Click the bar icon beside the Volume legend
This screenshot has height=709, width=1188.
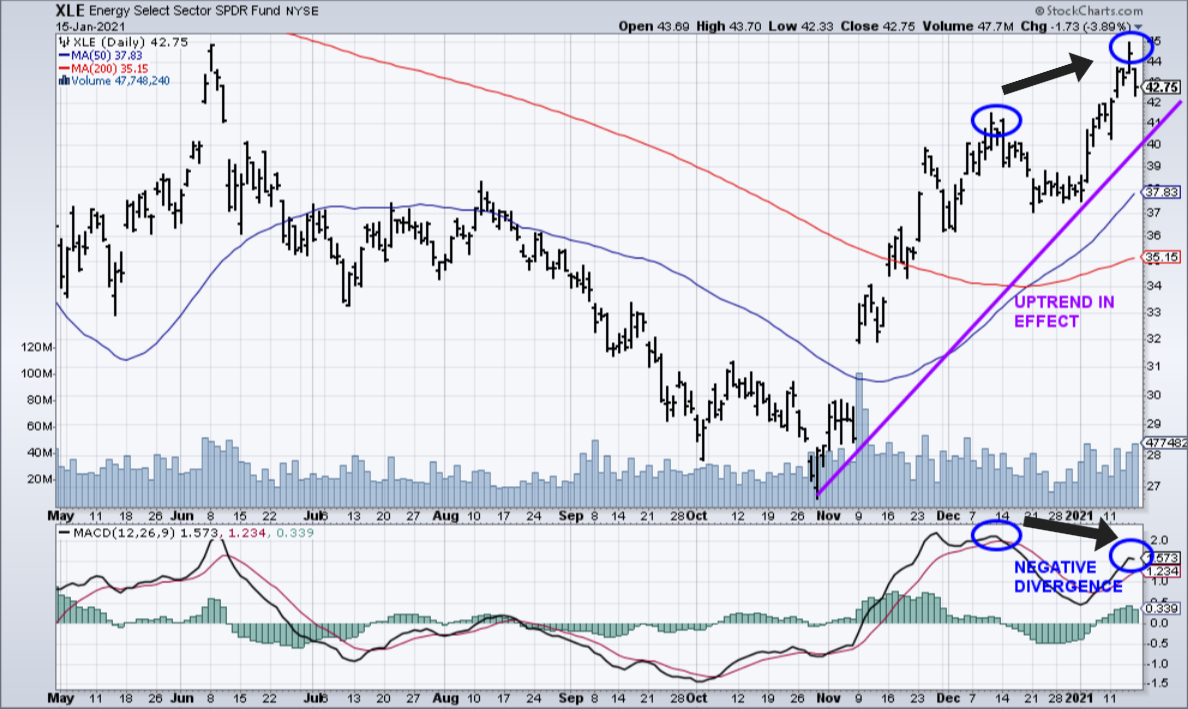coord(64,80)
